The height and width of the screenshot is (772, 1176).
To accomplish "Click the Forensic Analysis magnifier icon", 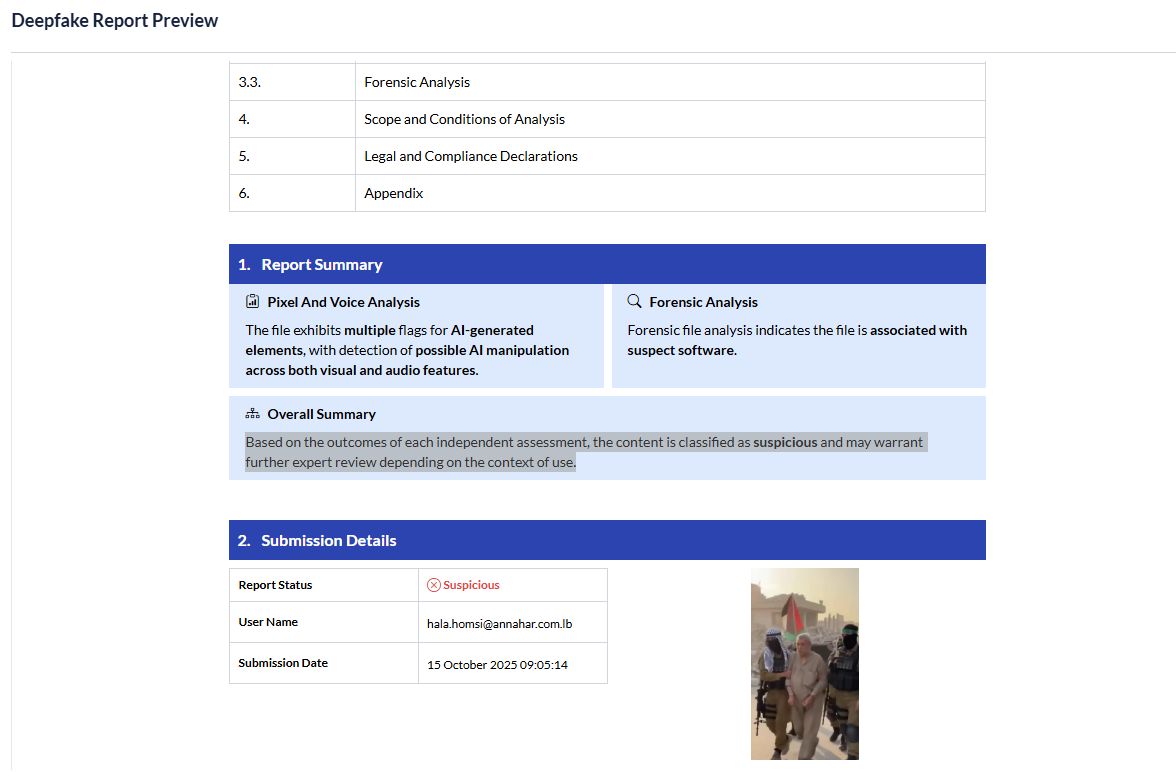I will [634, 302].
